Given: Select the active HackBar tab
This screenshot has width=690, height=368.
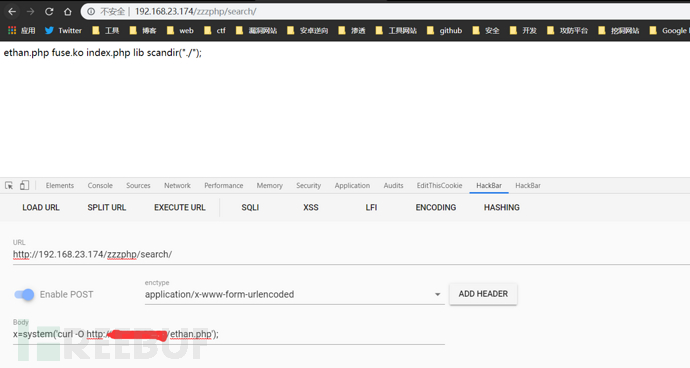Looking at the screenshot, I should [489, 185].
